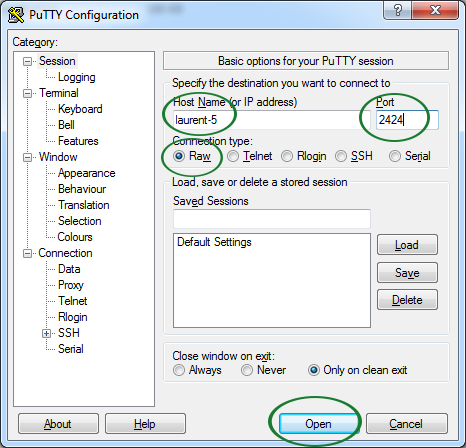Viewport: 466px width, 448px height.
Task: Click the Cancel button
Action: pos(407,424)
